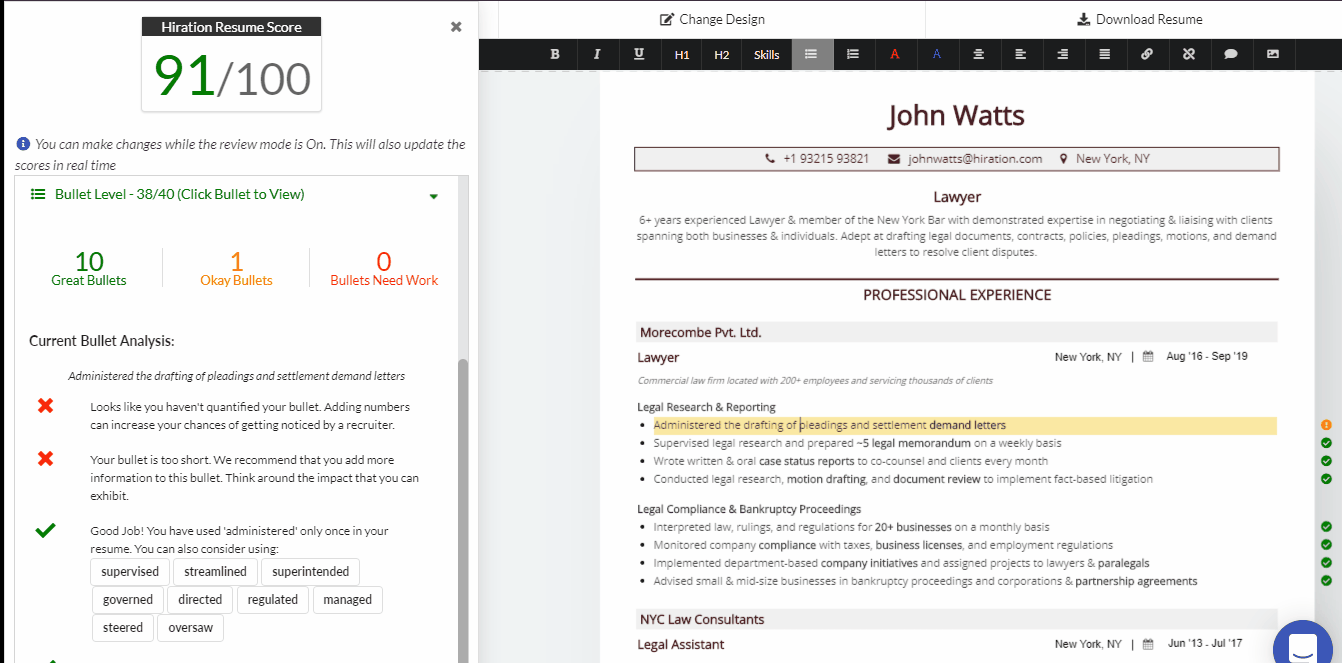This screenshot has height=663, width=1342.
Task: Open the Change Design tab
Action: (x=712, y=19)
